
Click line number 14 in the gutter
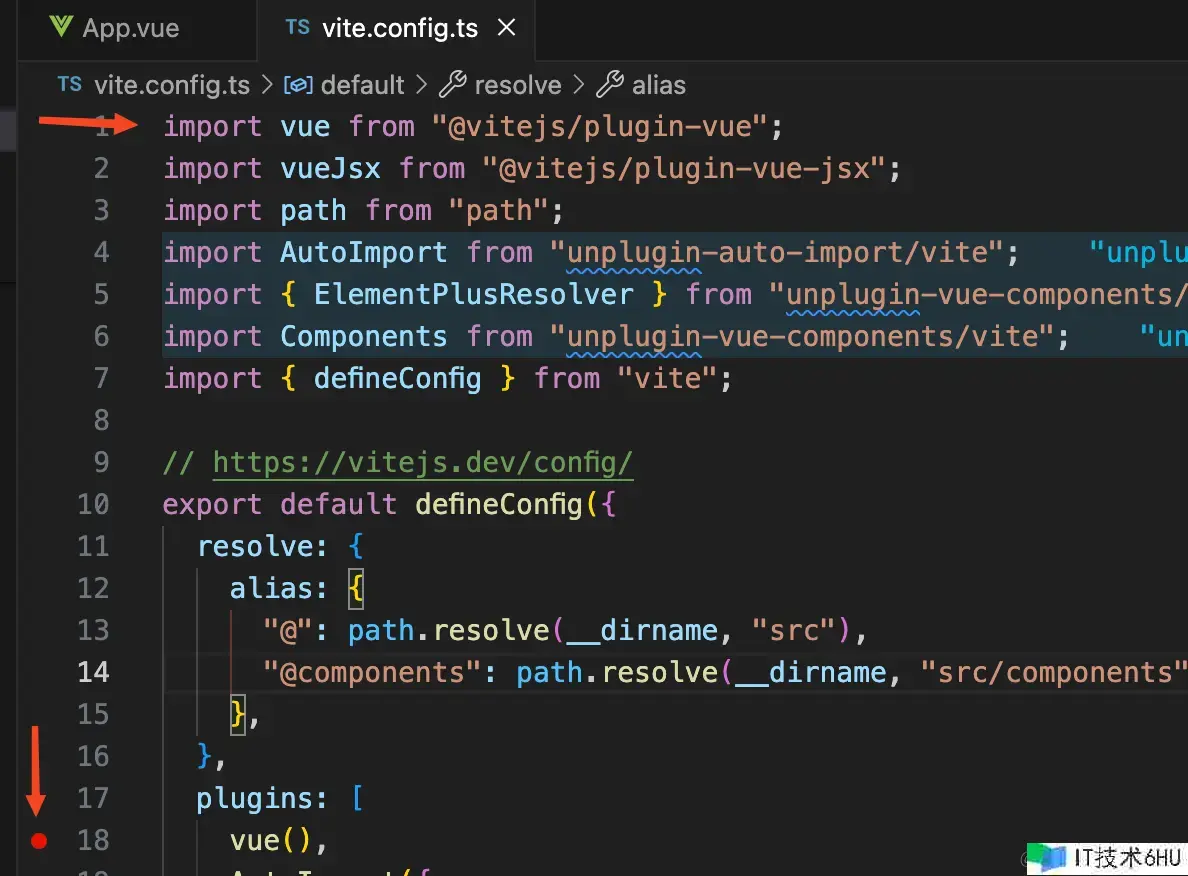93,672
